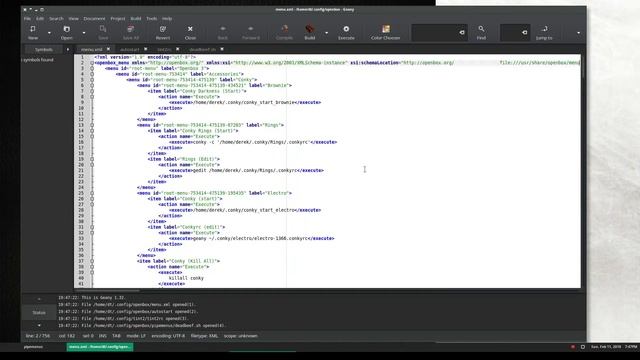This screenshot has height=360, width=640.
Task: Switch to the autostart tab
Action: click(130, 49)
